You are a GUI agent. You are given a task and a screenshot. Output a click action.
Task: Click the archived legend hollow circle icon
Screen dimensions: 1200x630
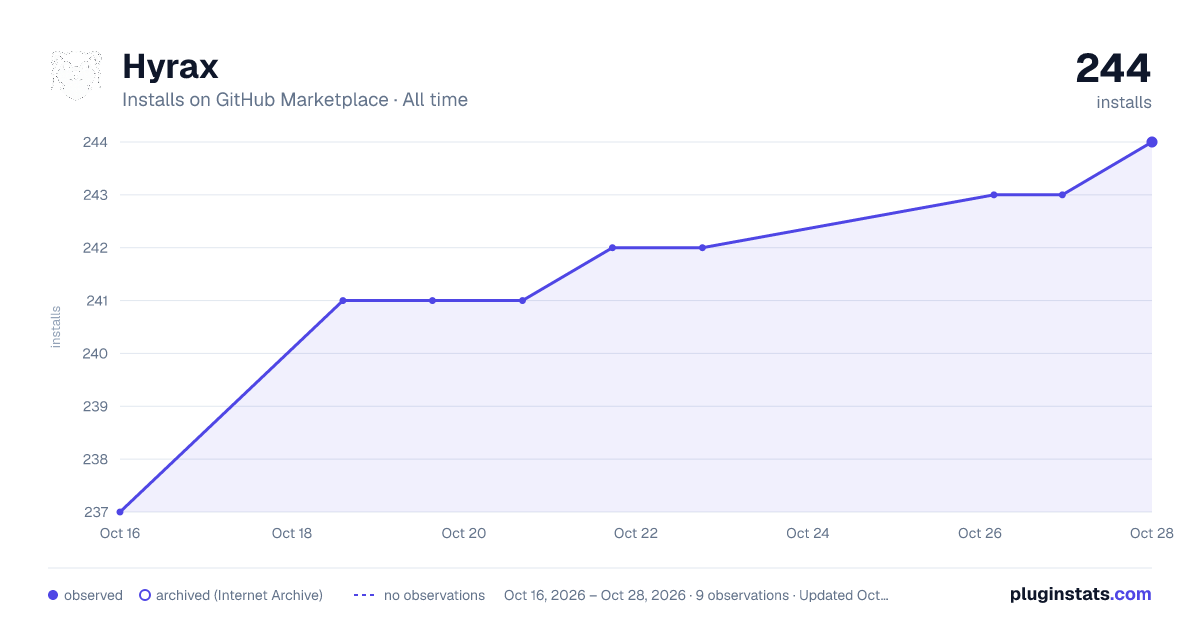[x=145, y=595]
